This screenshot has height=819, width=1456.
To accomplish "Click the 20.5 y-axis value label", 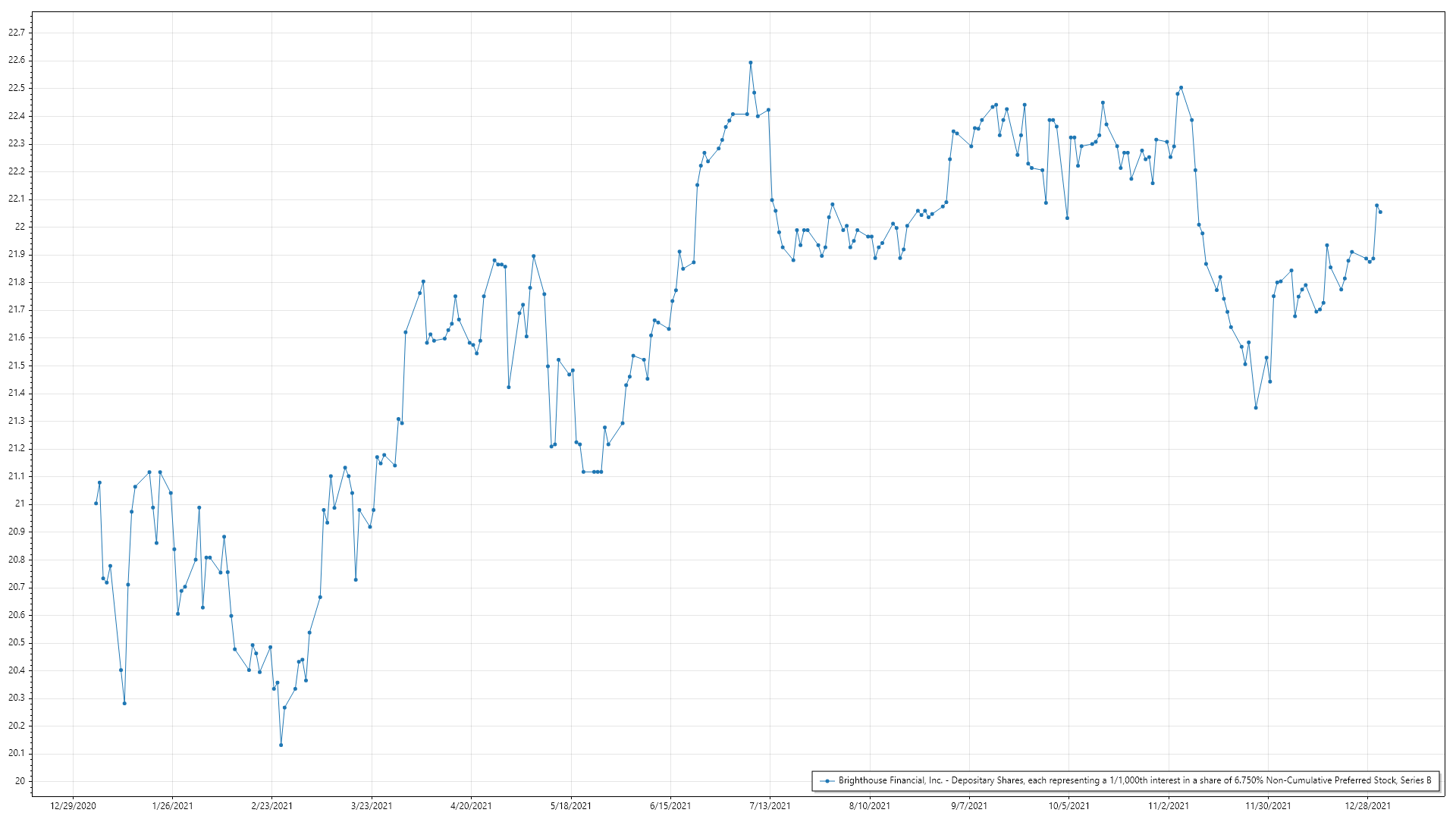I will point(17,643).
